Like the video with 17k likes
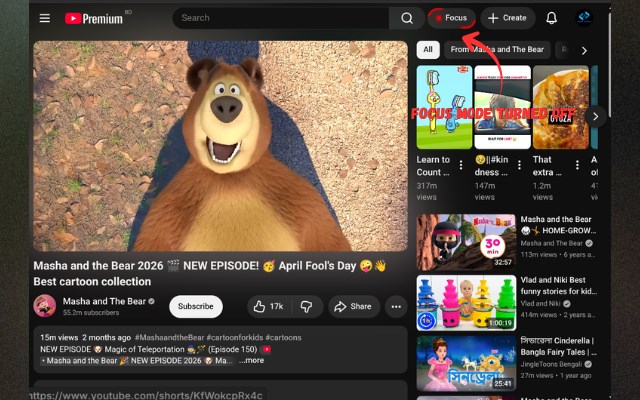 269,307
